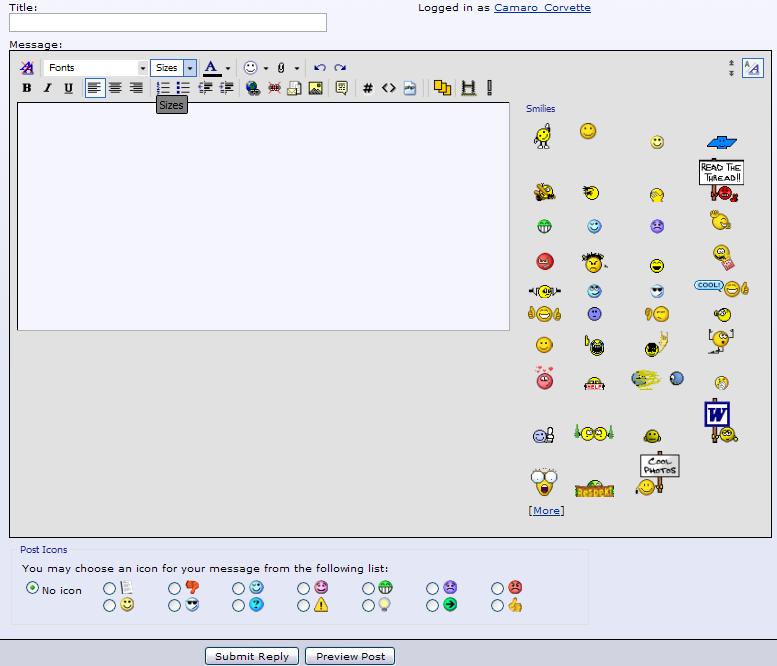Select the blue question mark post icon radio

pos(238,606)
